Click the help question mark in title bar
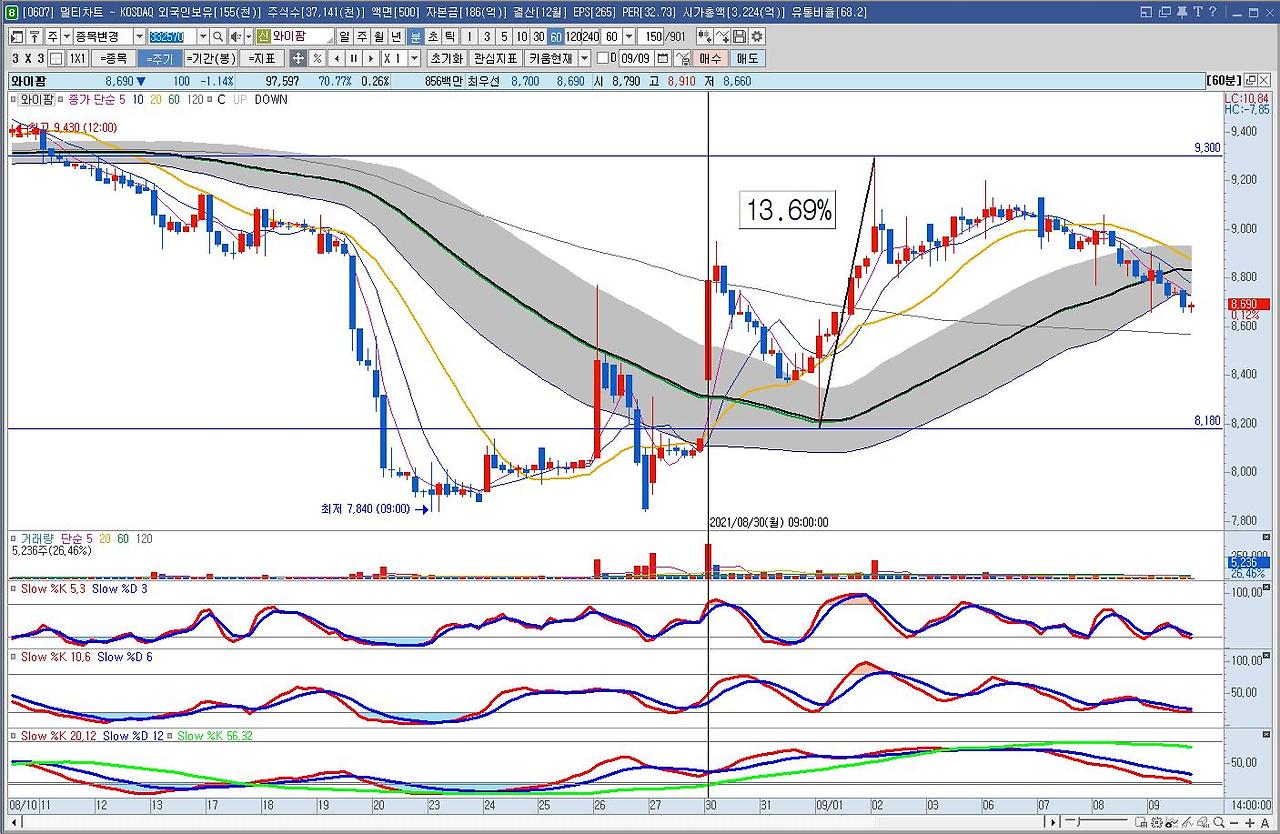This screenshot has height=834, width=1280. (1212, 12)
